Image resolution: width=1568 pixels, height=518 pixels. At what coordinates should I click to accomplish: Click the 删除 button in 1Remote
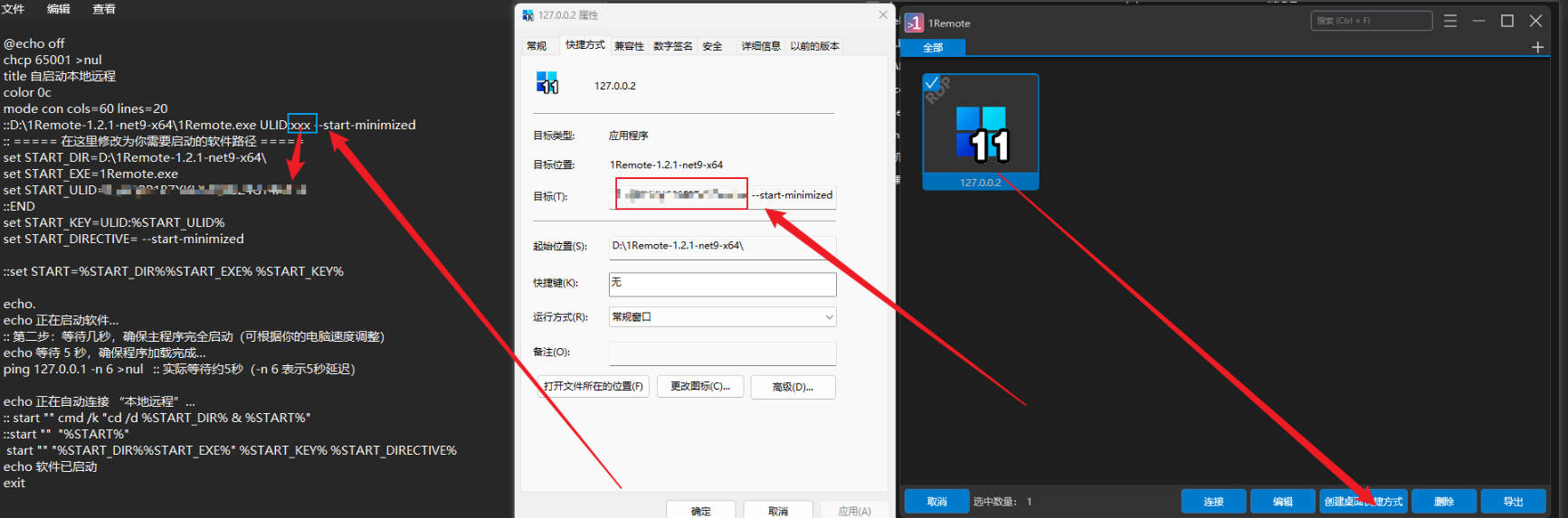[1444, 501]
